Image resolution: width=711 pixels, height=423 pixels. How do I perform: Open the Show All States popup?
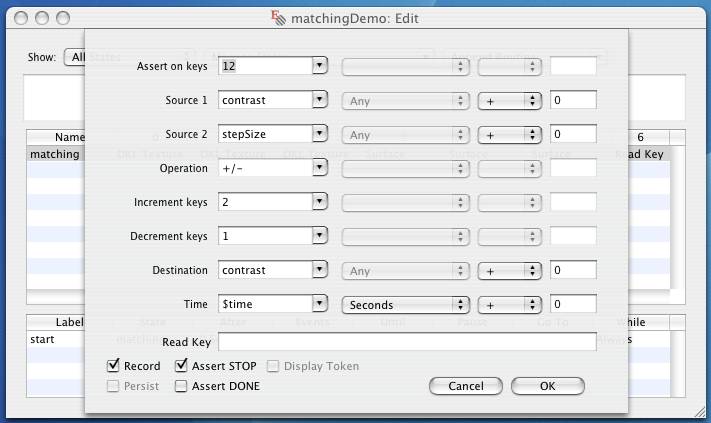pos(74,57)
